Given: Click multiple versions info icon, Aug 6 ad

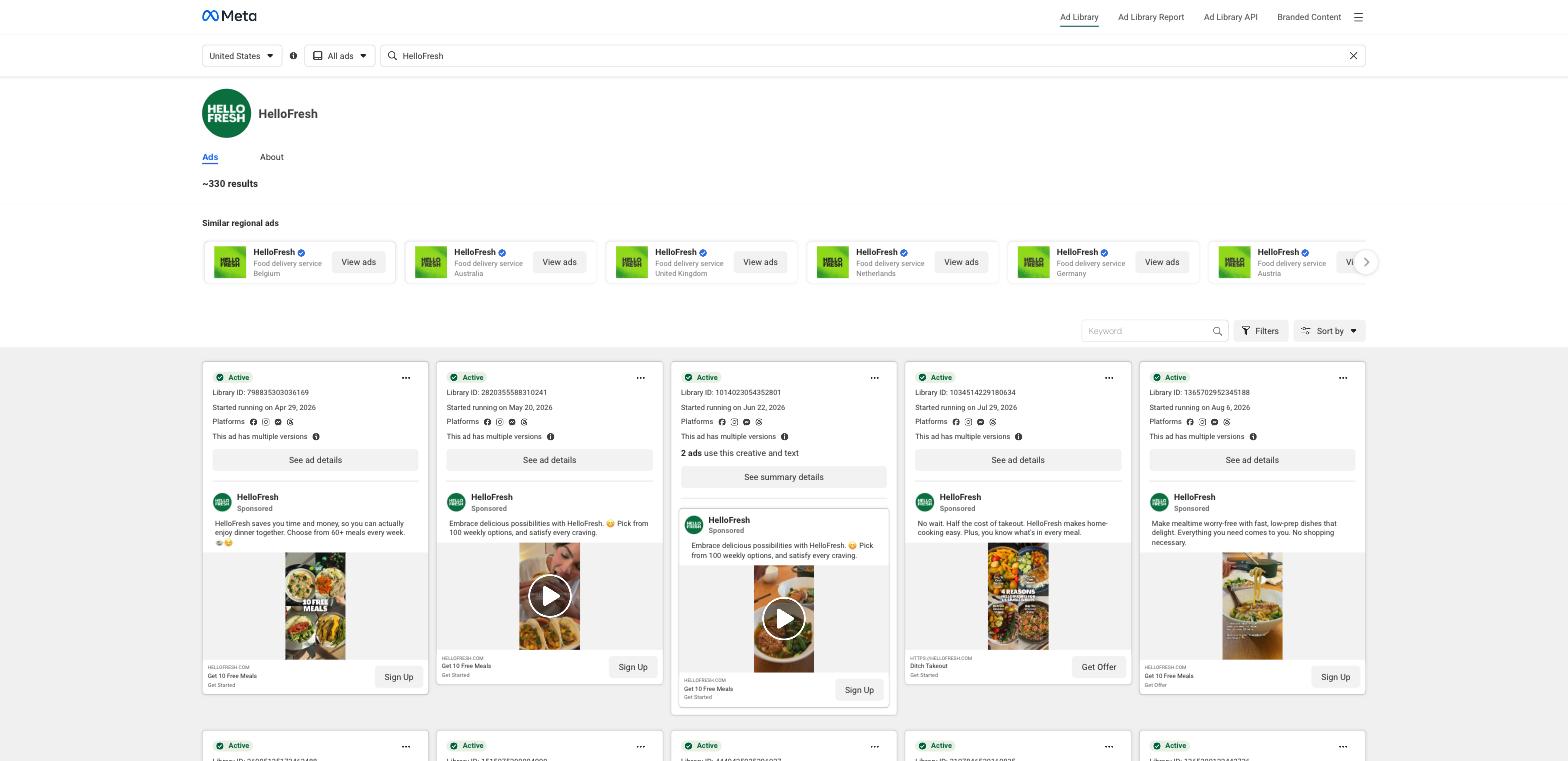Looking at the screenshot, I should [1252, 437].
